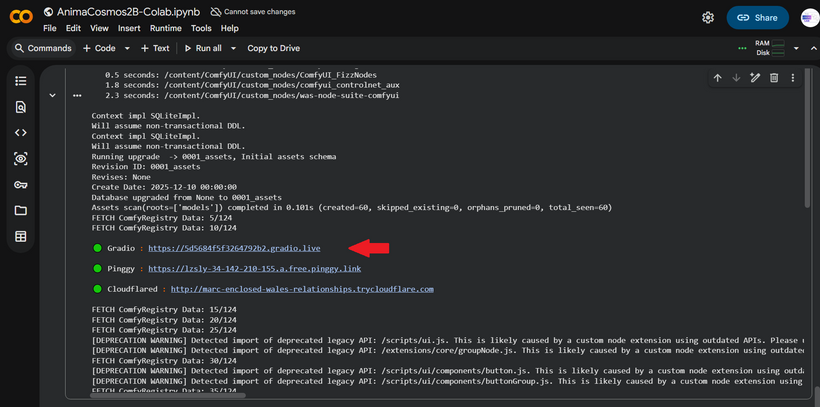Screen dimensions: 820x407
Task: Open the Runtime menu
Action: click(x=166, y=28)
